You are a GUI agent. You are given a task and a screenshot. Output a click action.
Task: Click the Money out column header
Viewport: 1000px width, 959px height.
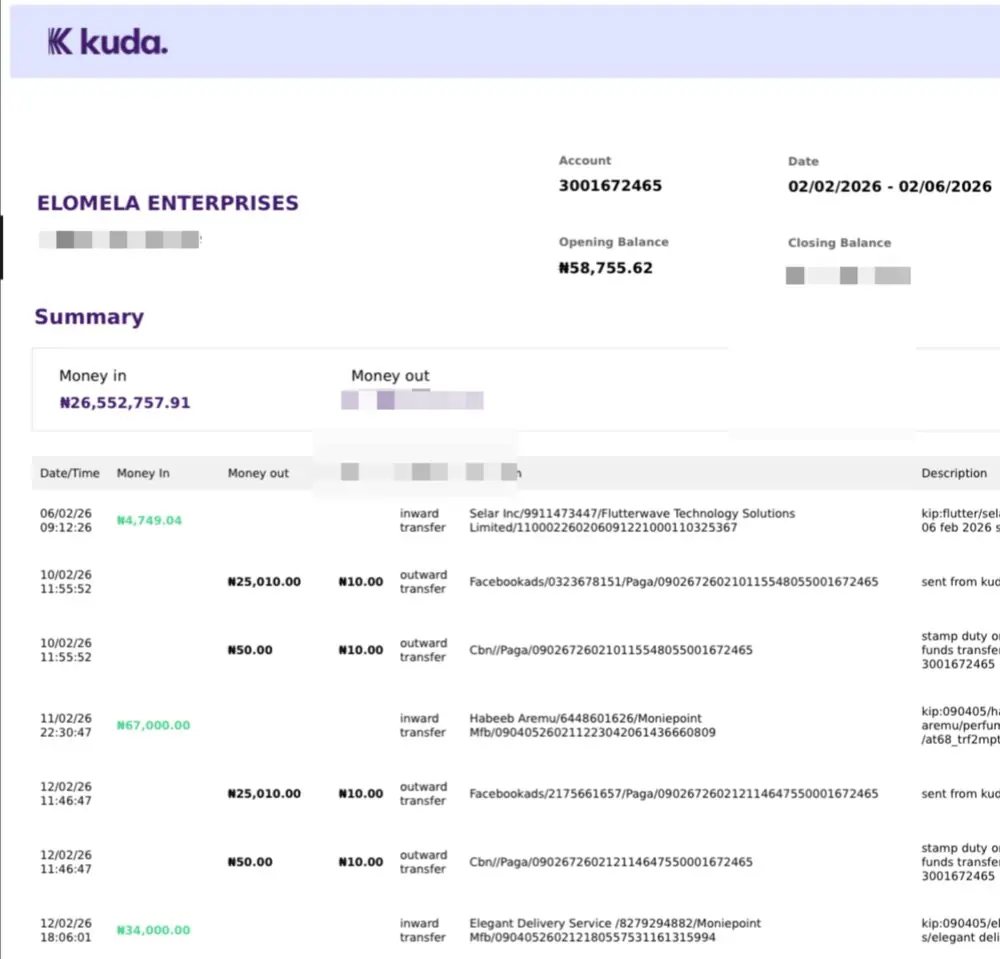258,473
